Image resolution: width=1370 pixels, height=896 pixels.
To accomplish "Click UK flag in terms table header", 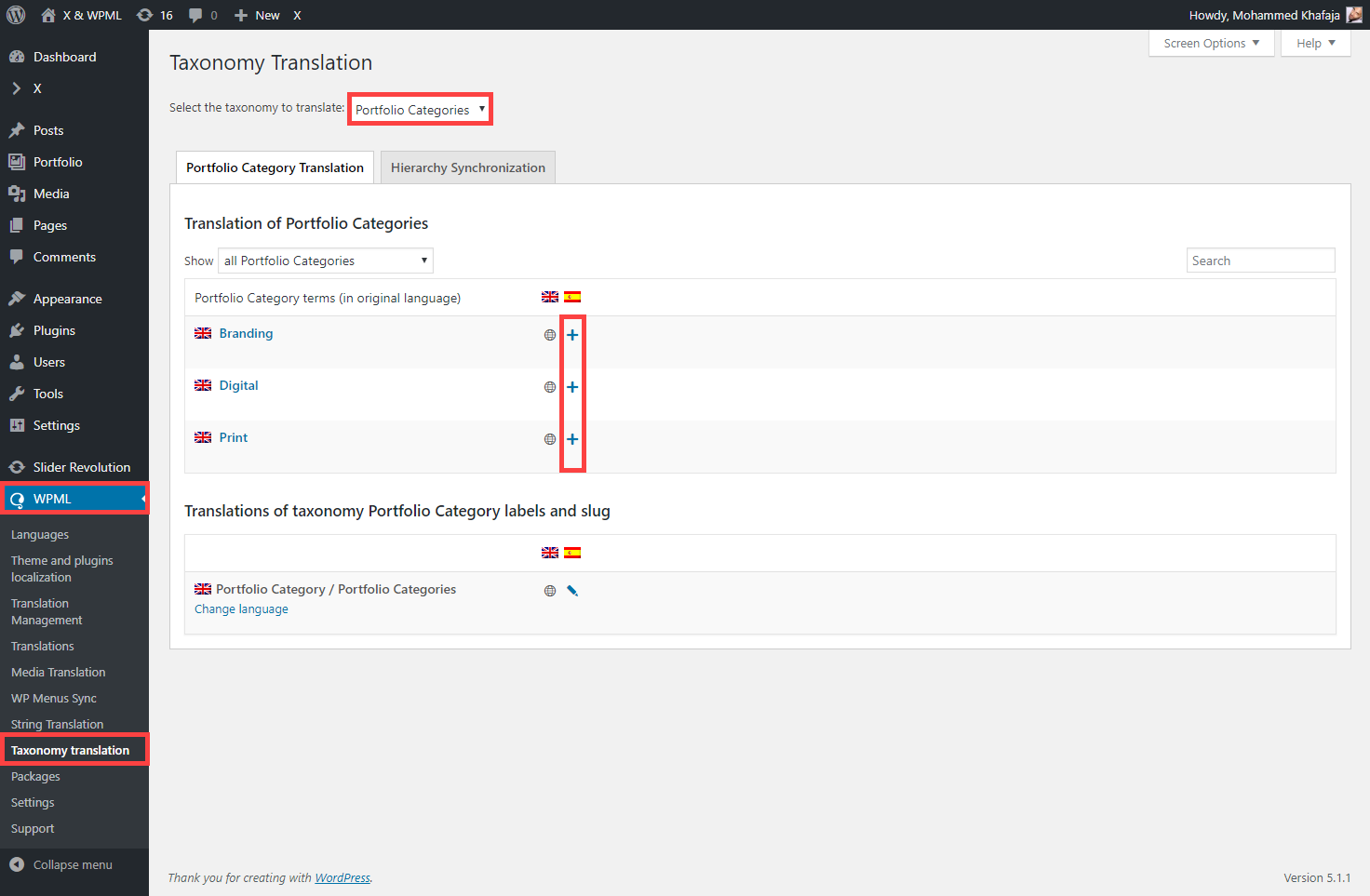I will pos(550,297).
